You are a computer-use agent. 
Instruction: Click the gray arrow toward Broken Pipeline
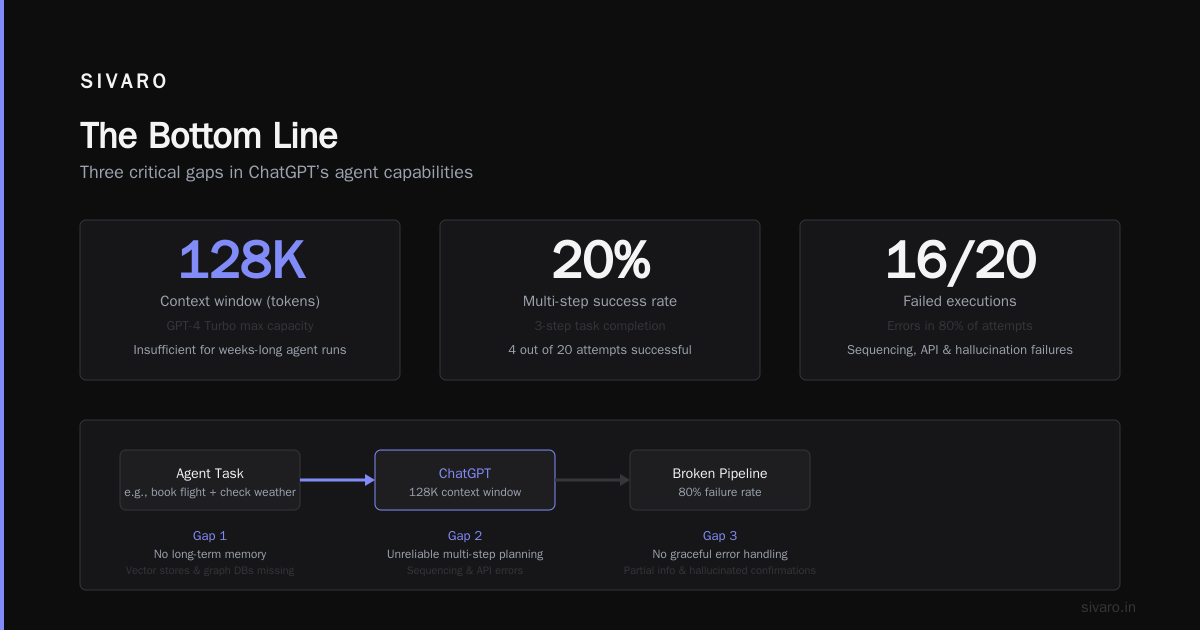(x=592, y=480)
